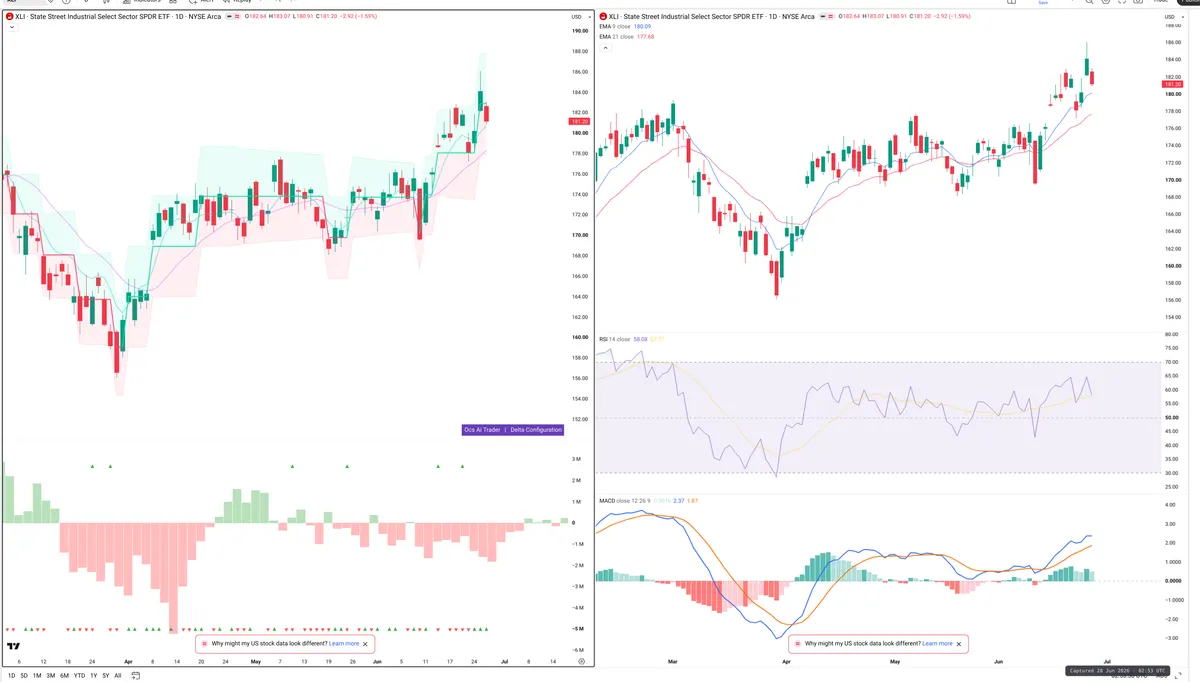This screenshot has height=682, width=1200.
Task: Click the 177.68 EMA 21 value
Action: (646, 37)
